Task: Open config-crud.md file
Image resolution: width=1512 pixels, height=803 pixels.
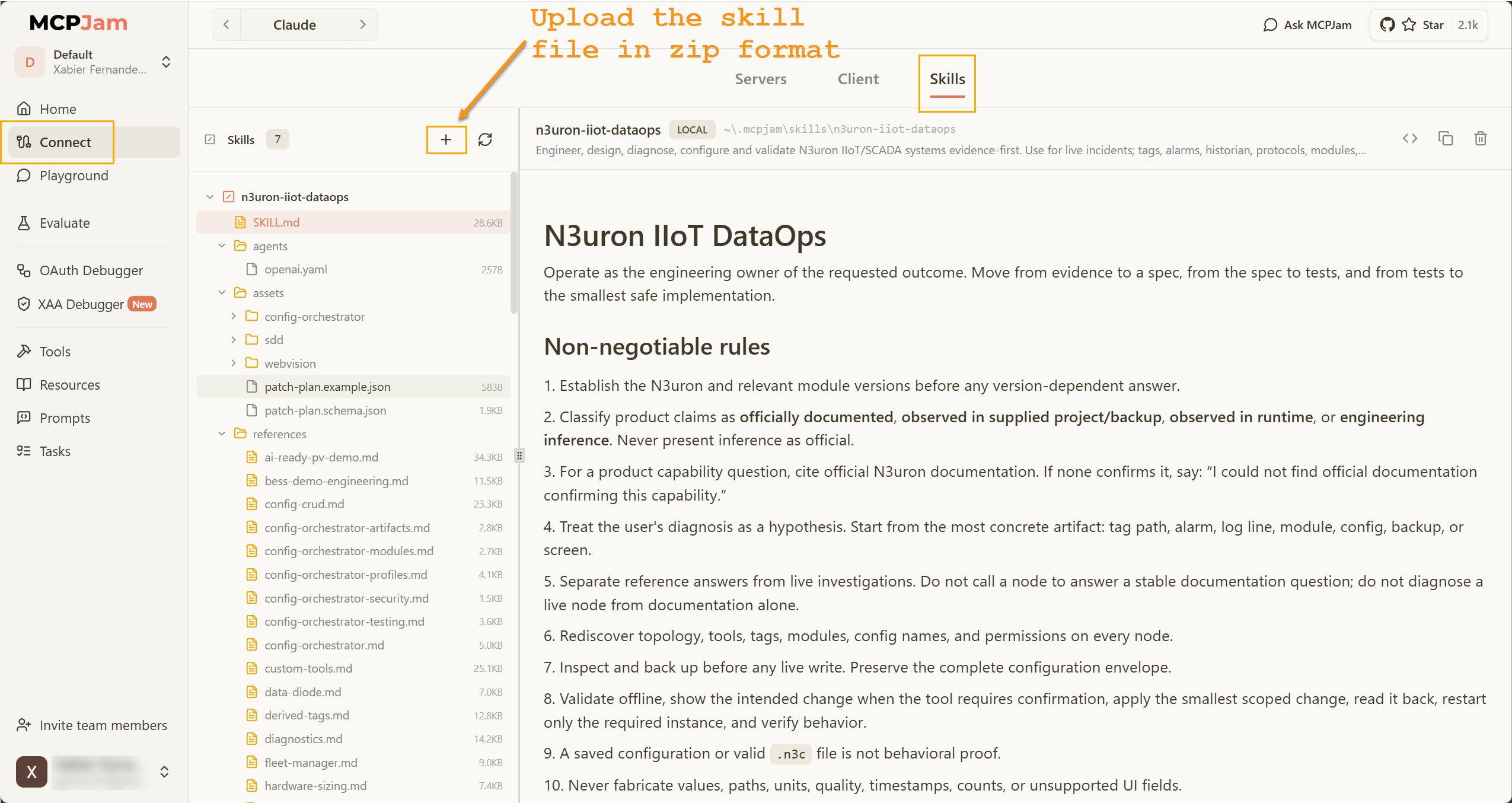Action: (353, 504)
